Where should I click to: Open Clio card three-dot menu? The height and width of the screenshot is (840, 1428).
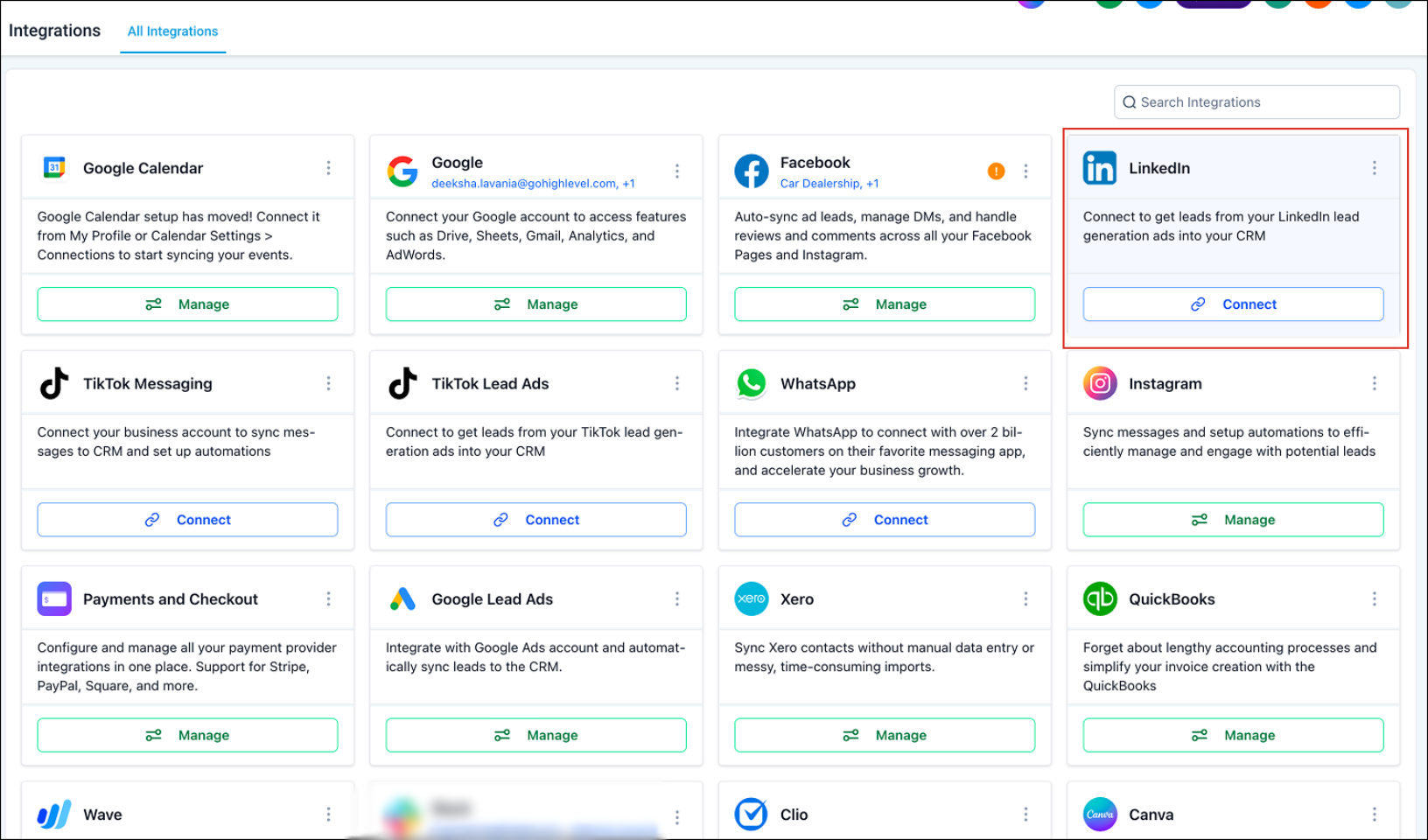coord(1025,815)
